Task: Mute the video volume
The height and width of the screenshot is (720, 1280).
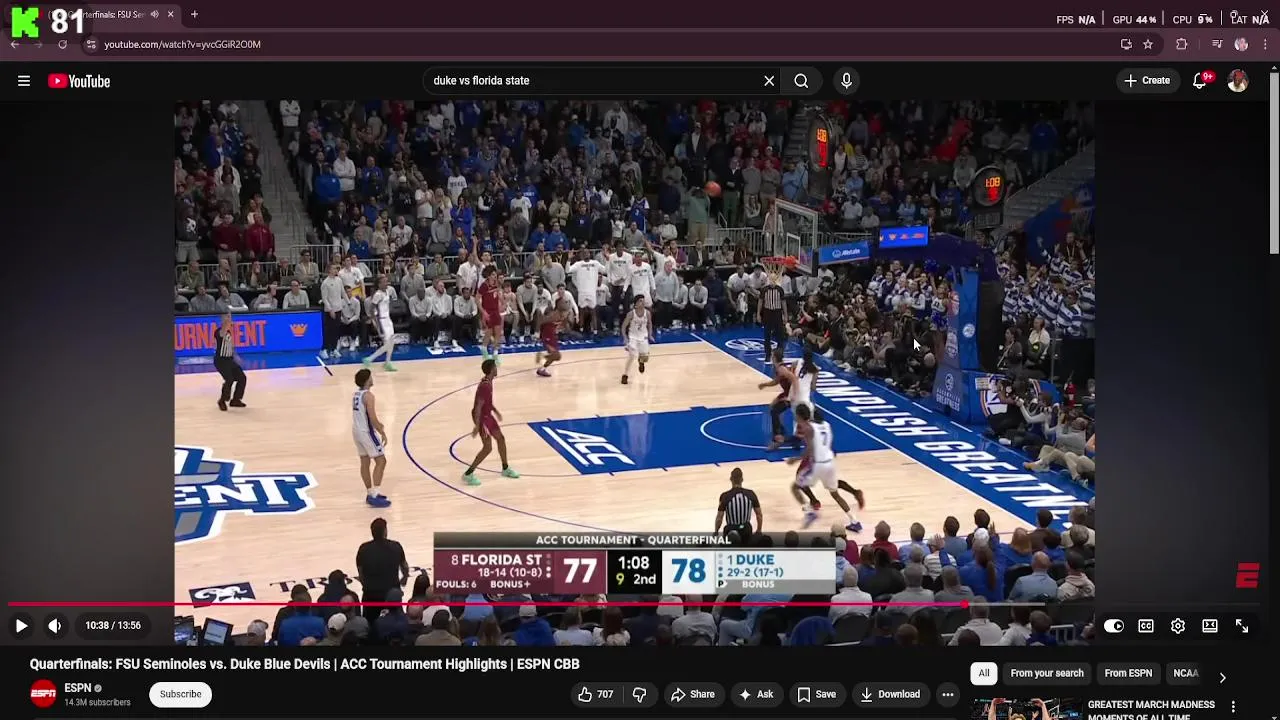Action: pos(55,626)
